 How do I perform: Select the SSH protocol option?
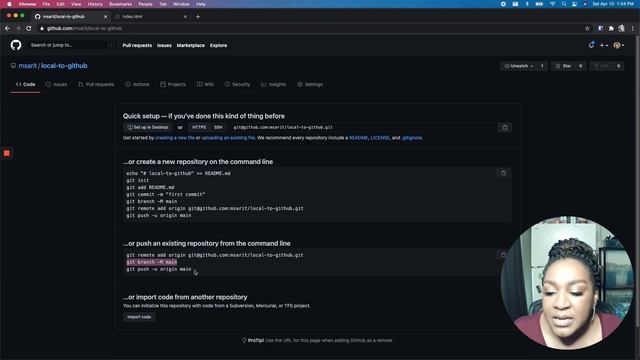[x=218, y=127]
